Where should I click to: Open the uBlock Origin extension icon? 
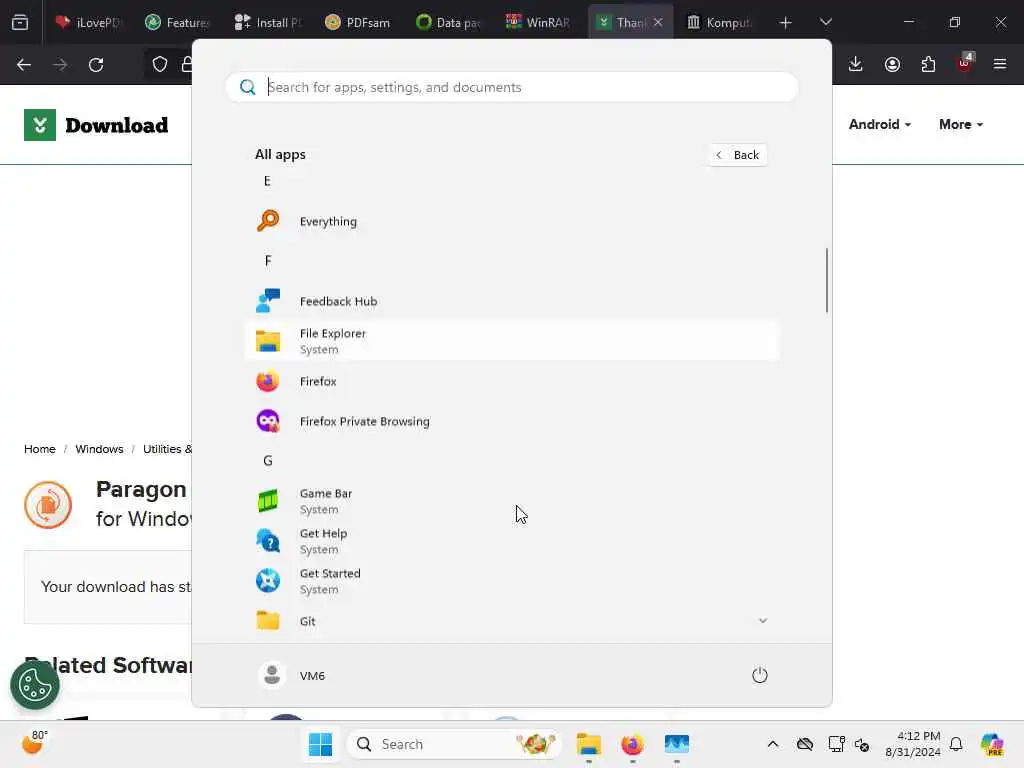tap(965, 63)
